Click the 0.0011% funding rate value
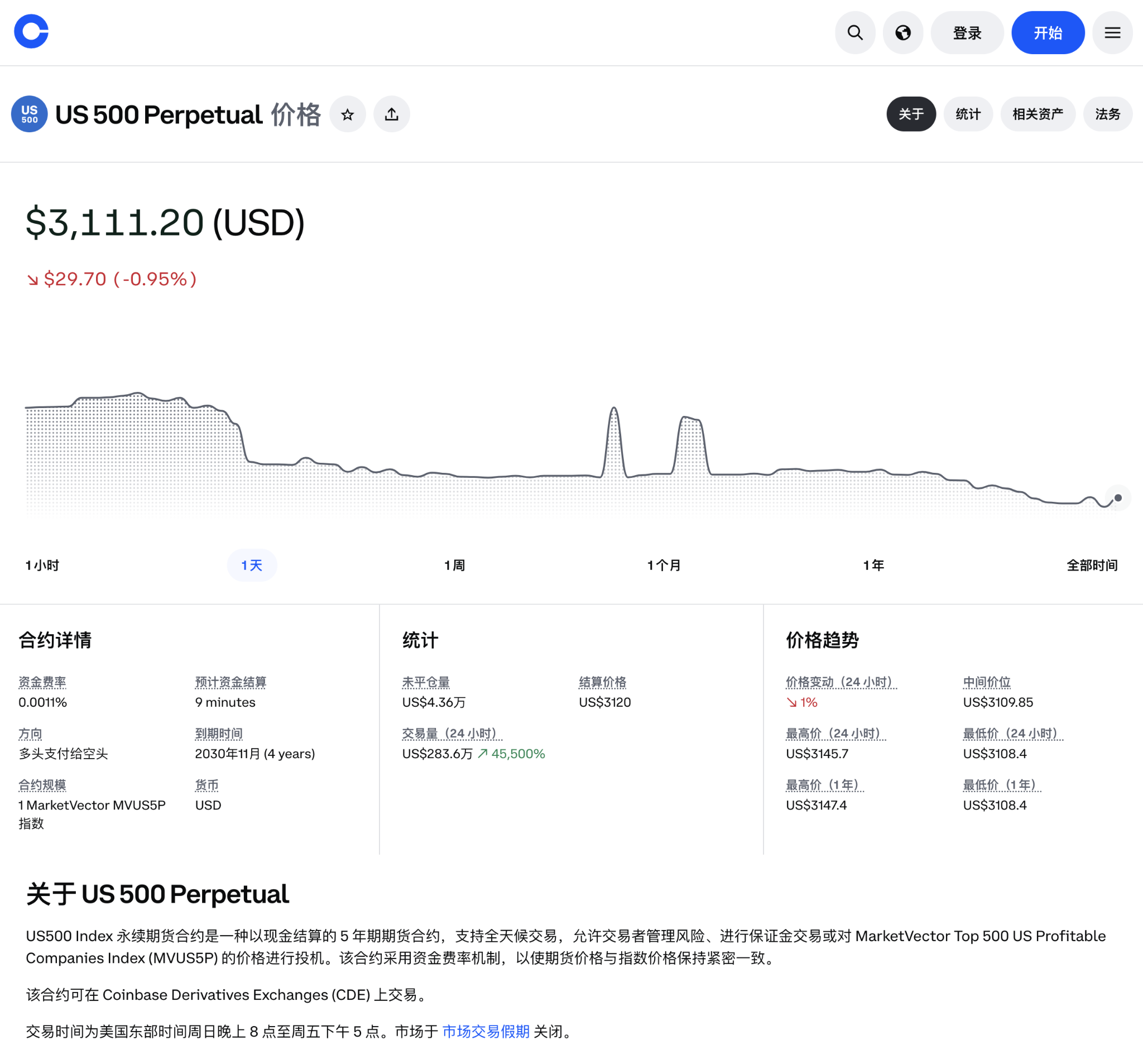This screenshot has height=1064, width=1143. point(42,702)
